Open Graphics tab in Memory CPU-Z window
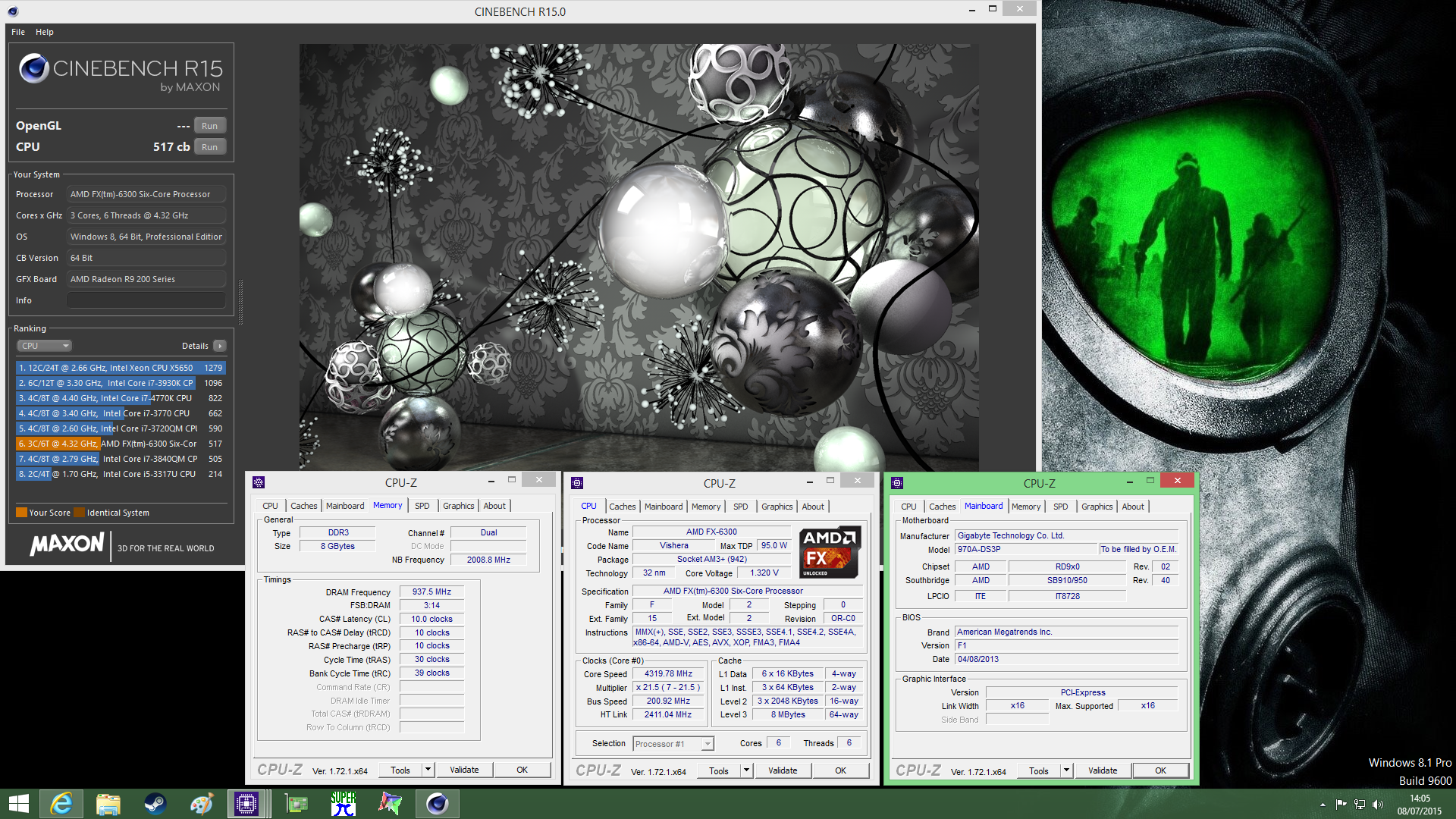Viewport: 1456px width, 819px height. (x=458, y=506)
